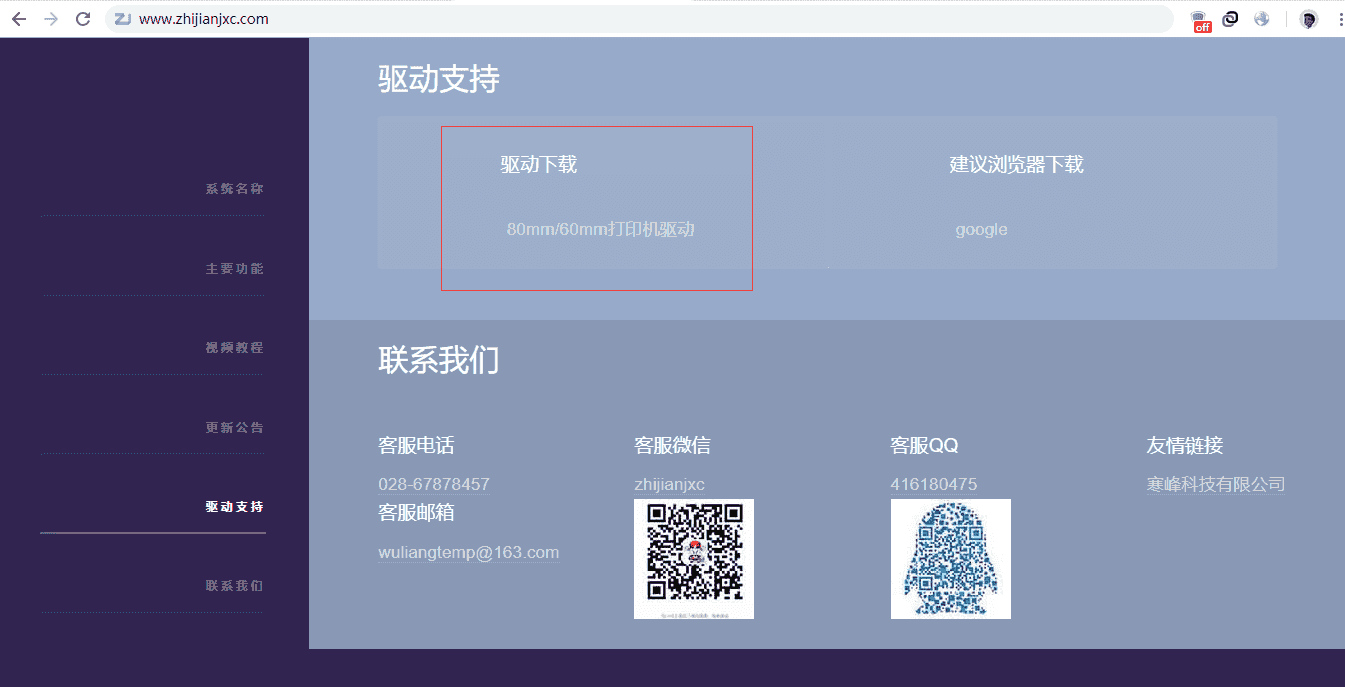The width and height of the screenshot is (1345, 687).
Task: Jump to 更新公告 in the sidebar
Action: 234,428
